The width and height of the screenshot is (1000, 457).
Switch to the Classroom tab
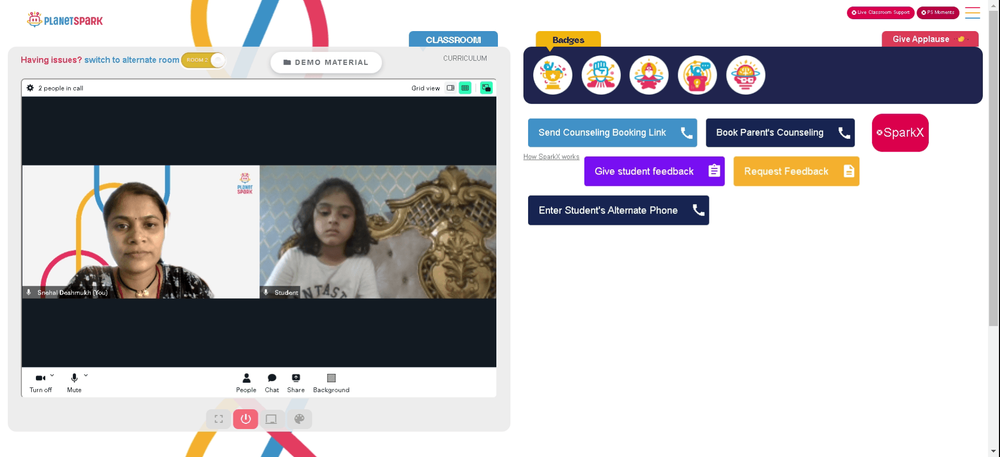coord(453,40)
